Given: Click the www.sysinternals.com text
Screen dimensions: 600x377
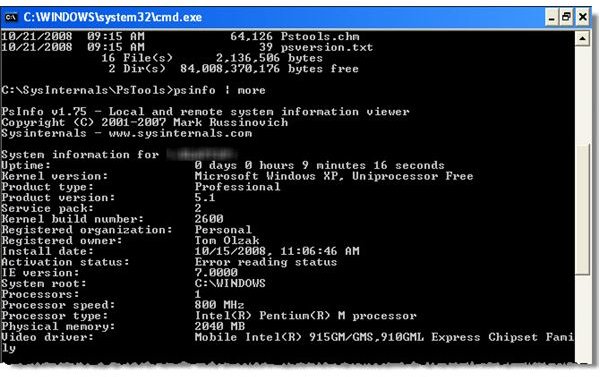Looking at the screenshot, I should (180, 133).
